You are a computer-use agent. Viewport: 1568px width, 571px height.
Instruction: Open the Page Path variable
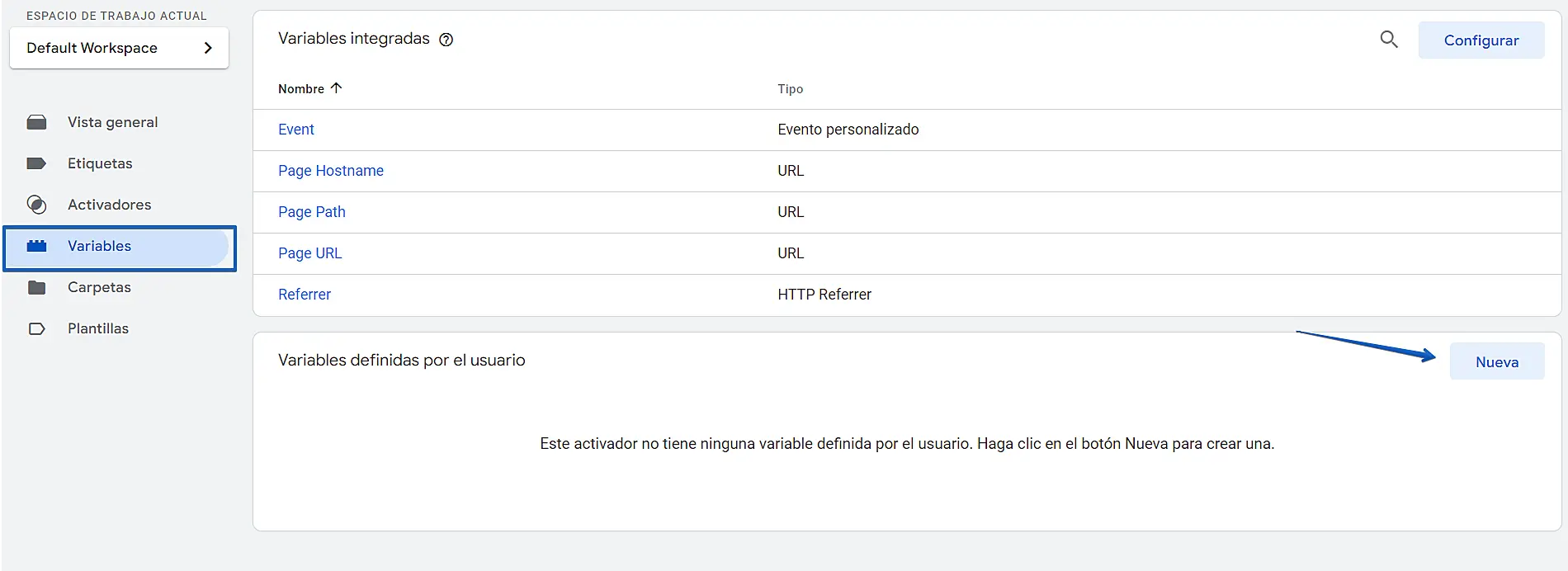[312, 212]
